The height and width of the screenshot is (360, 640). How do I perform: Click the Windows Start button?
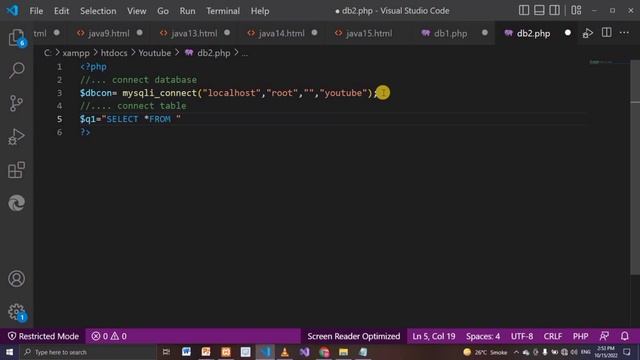pos(9,352)
